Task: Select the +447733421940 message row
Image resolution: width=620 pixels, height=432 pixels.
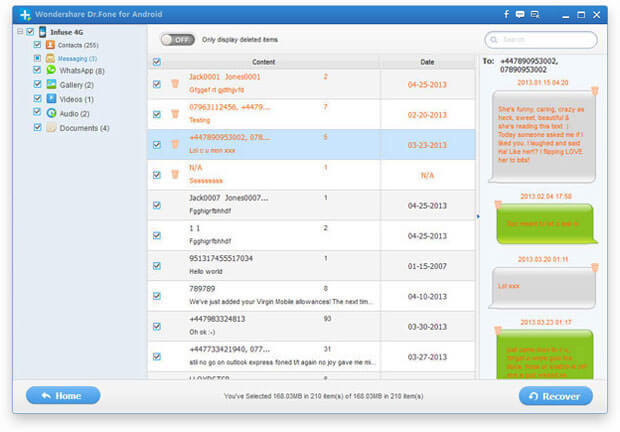Action: click(x=311, y=357)
